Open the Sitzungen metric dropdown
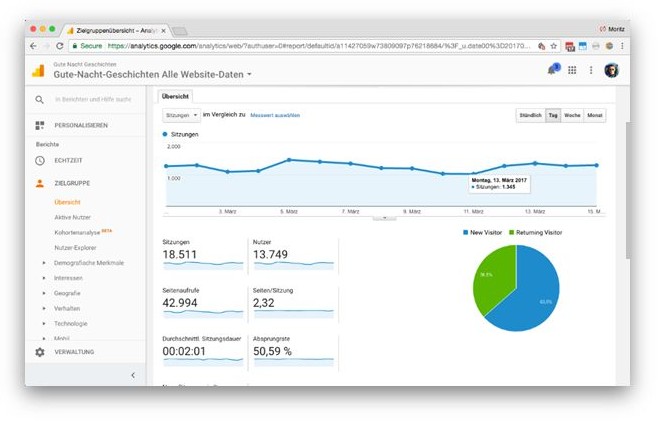The height and width of the screenshot is (421, 658). (x=181, y=116)
